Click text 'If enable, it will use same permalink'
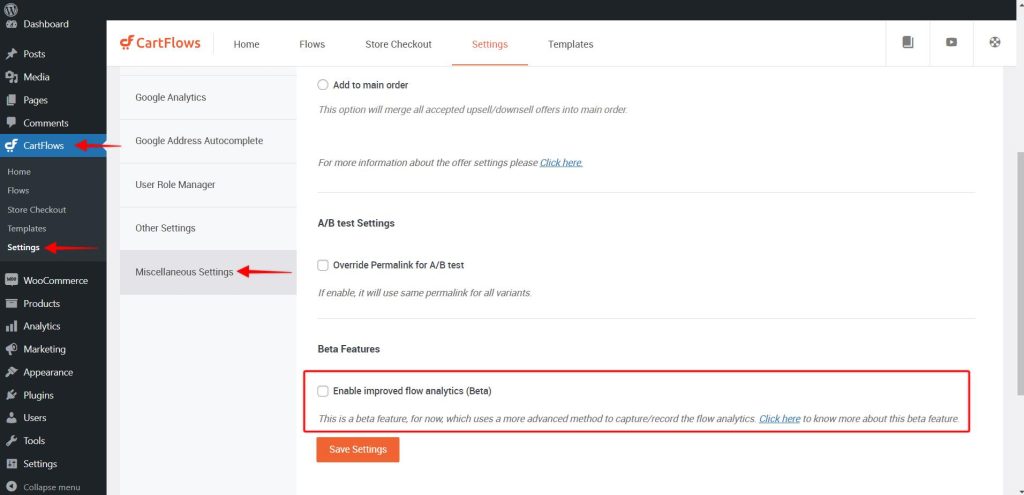The height and width of the screenshot is (495, 1024). click(424, 293)
